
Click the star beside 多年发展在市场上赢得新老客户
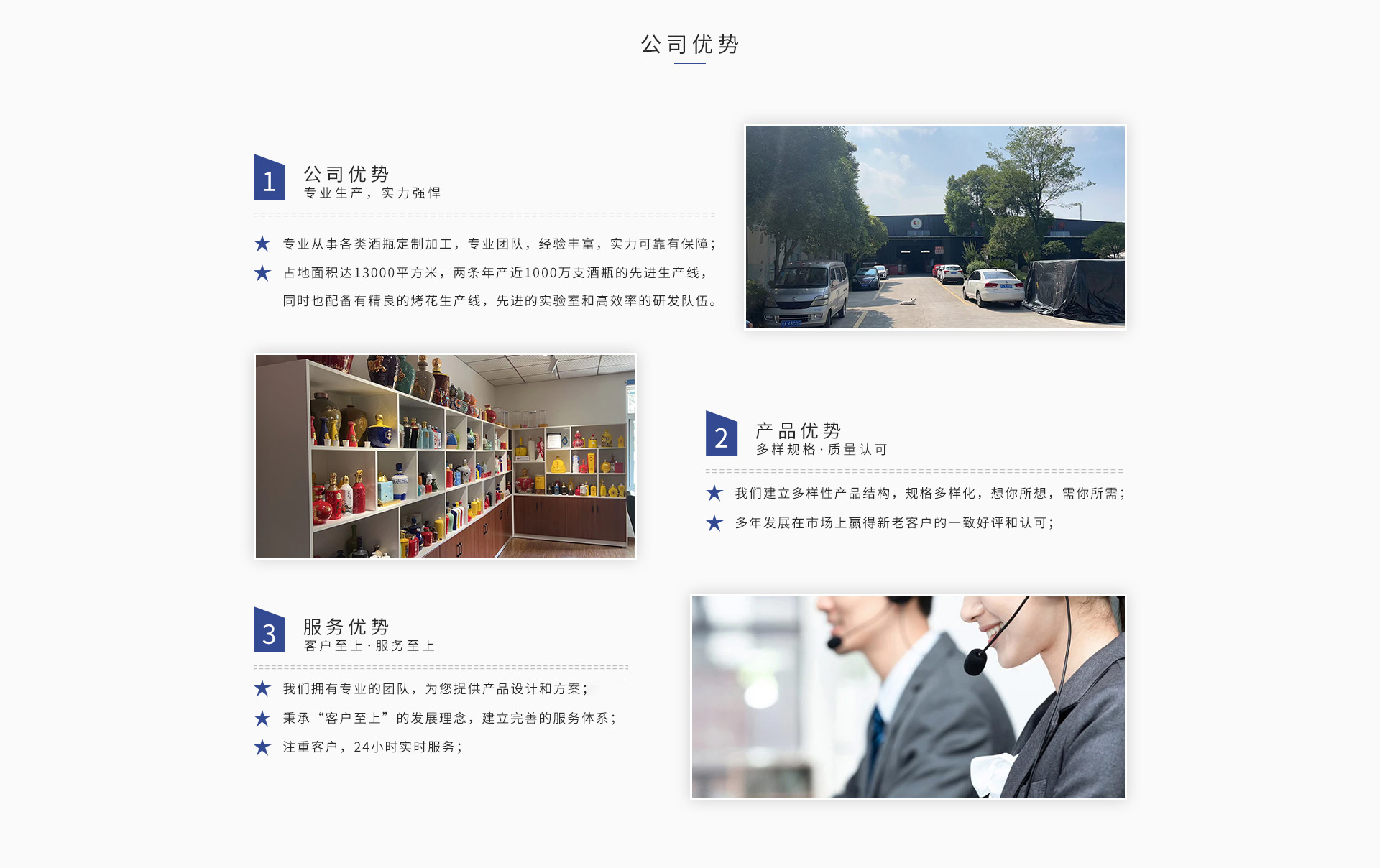714,523
